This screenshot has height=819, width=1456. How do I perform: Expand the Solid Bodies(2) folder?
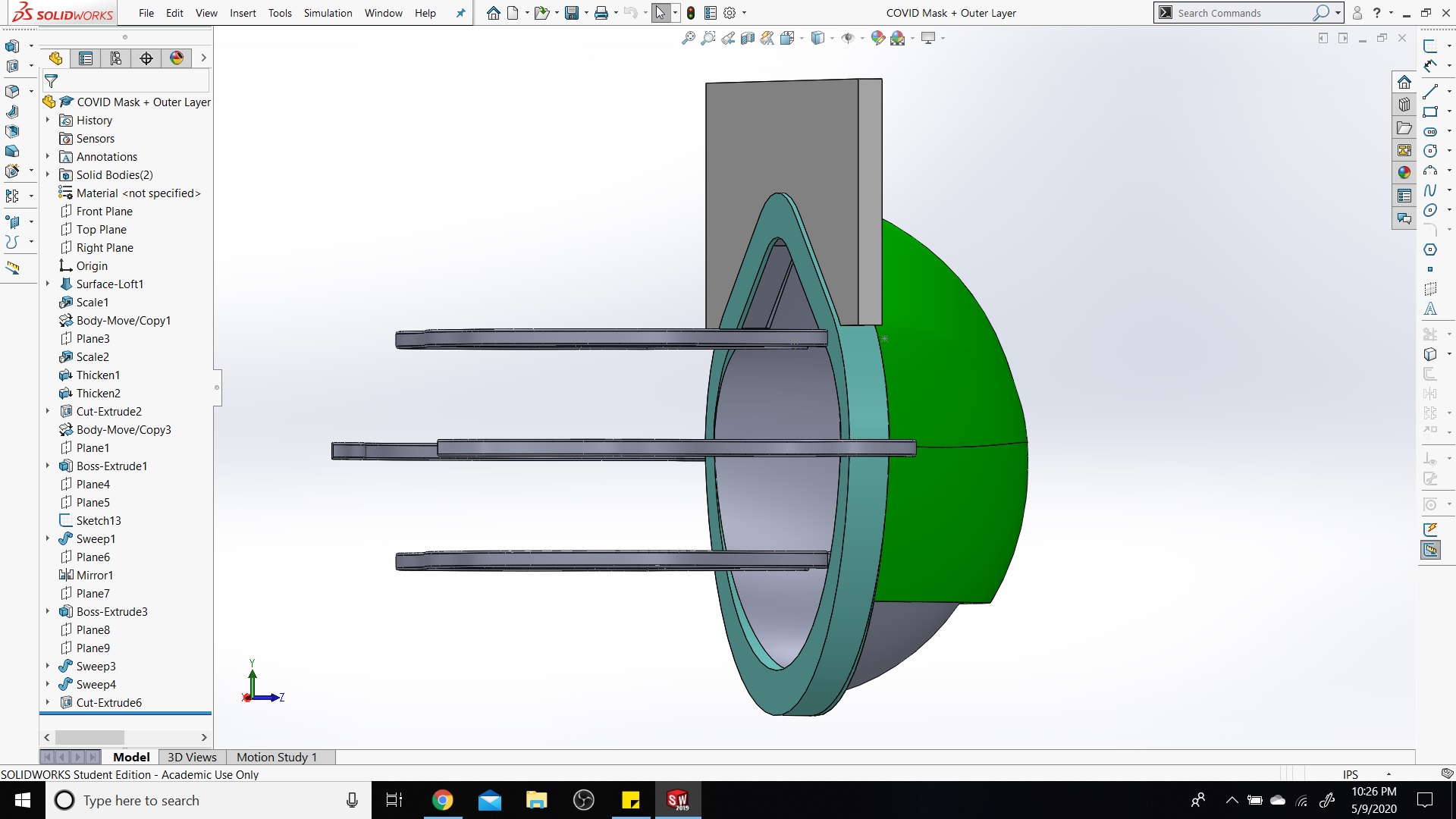[48, 174]
